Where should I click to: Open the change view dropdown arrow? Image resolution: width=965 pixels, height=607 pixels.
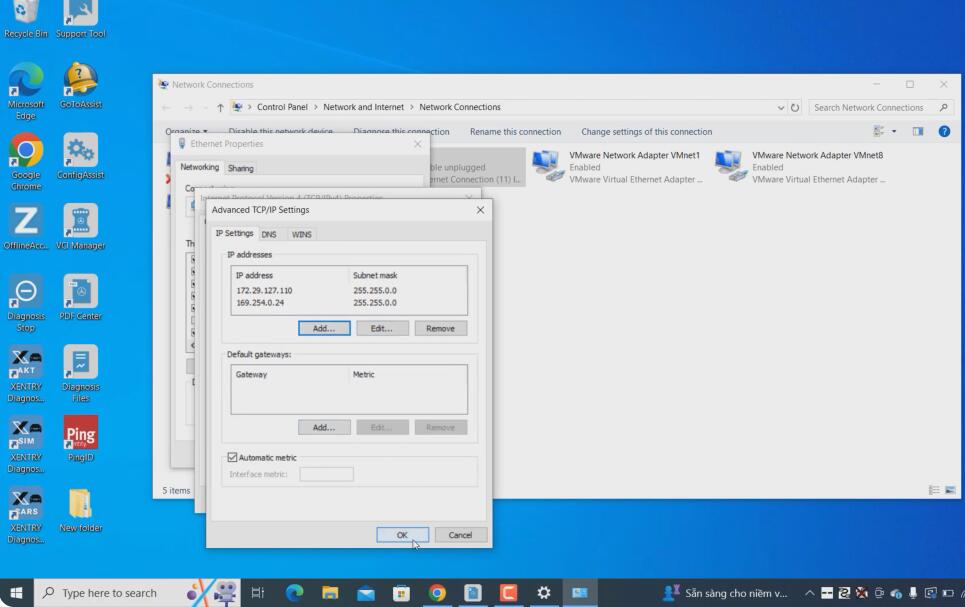(894, 131)
